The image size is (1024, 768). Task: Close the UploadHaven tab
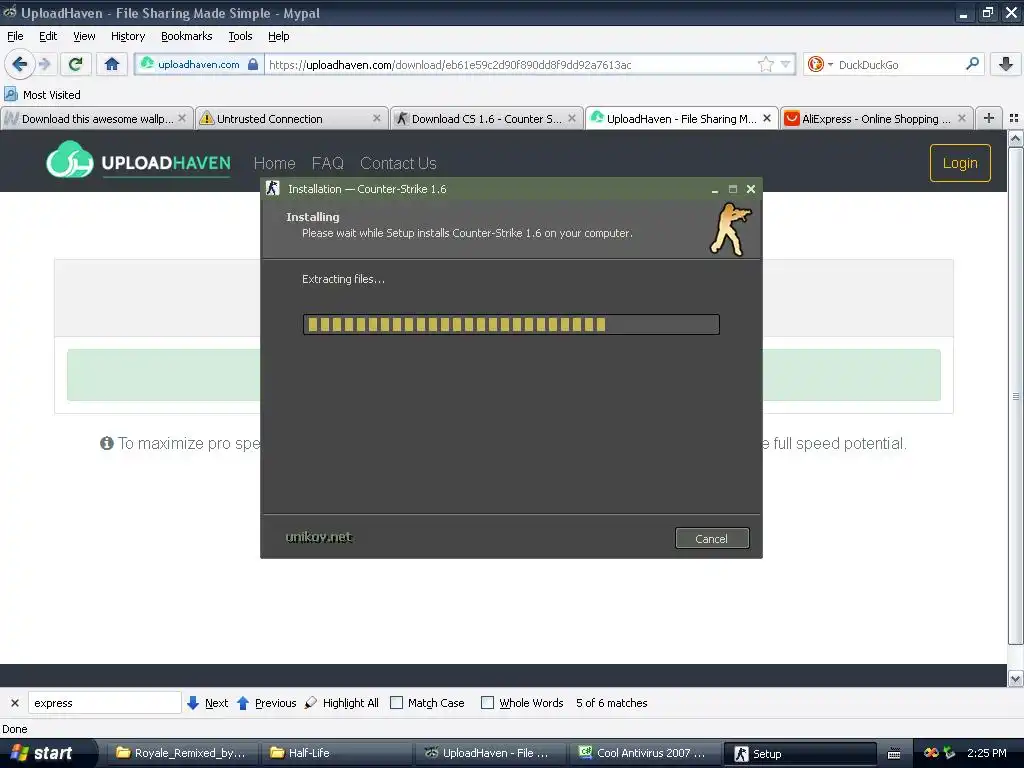[767, 118]
